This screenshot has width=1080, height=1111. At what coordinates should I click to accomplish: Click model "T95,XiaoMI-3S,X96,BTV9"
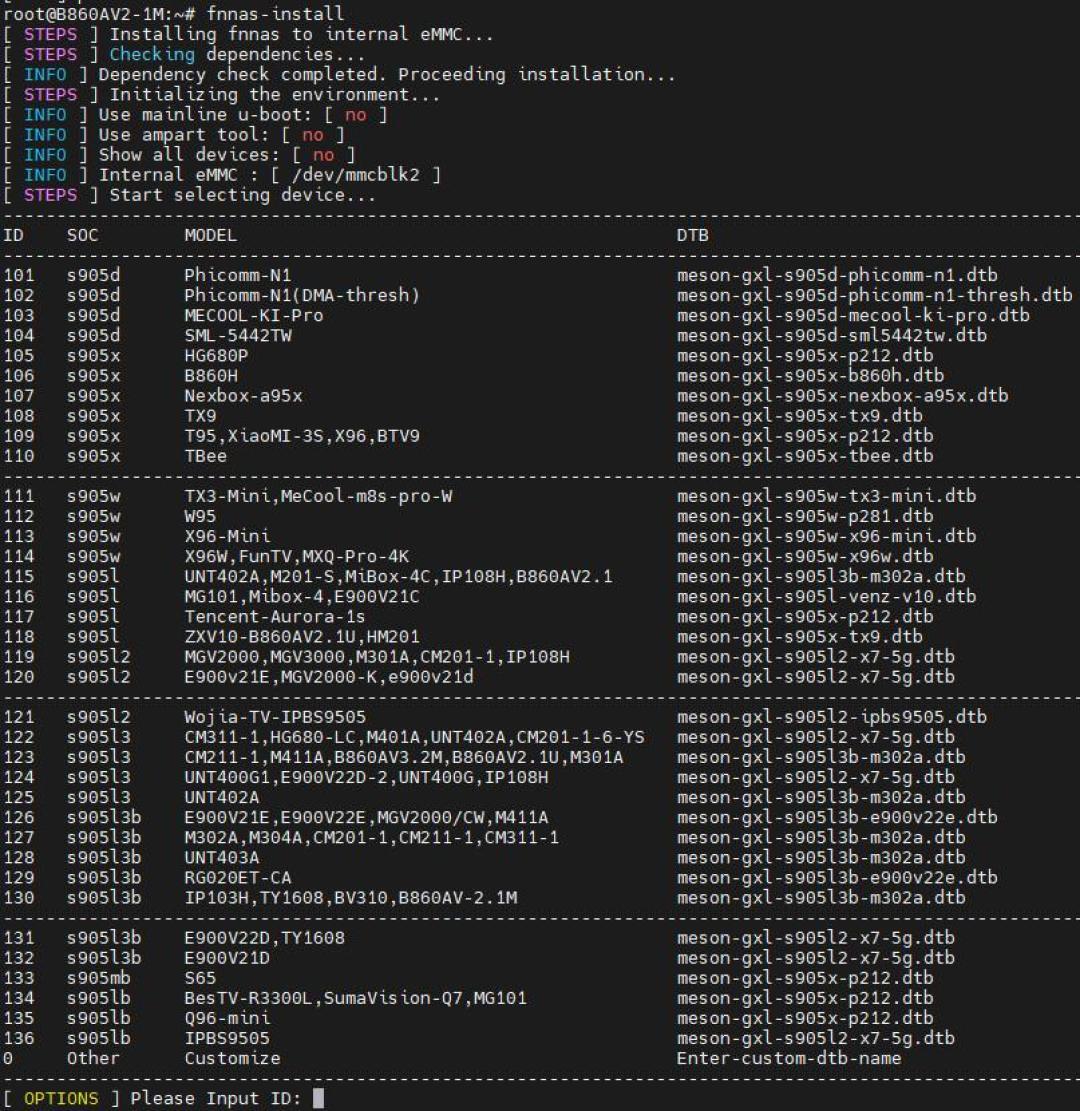(302, 436)
